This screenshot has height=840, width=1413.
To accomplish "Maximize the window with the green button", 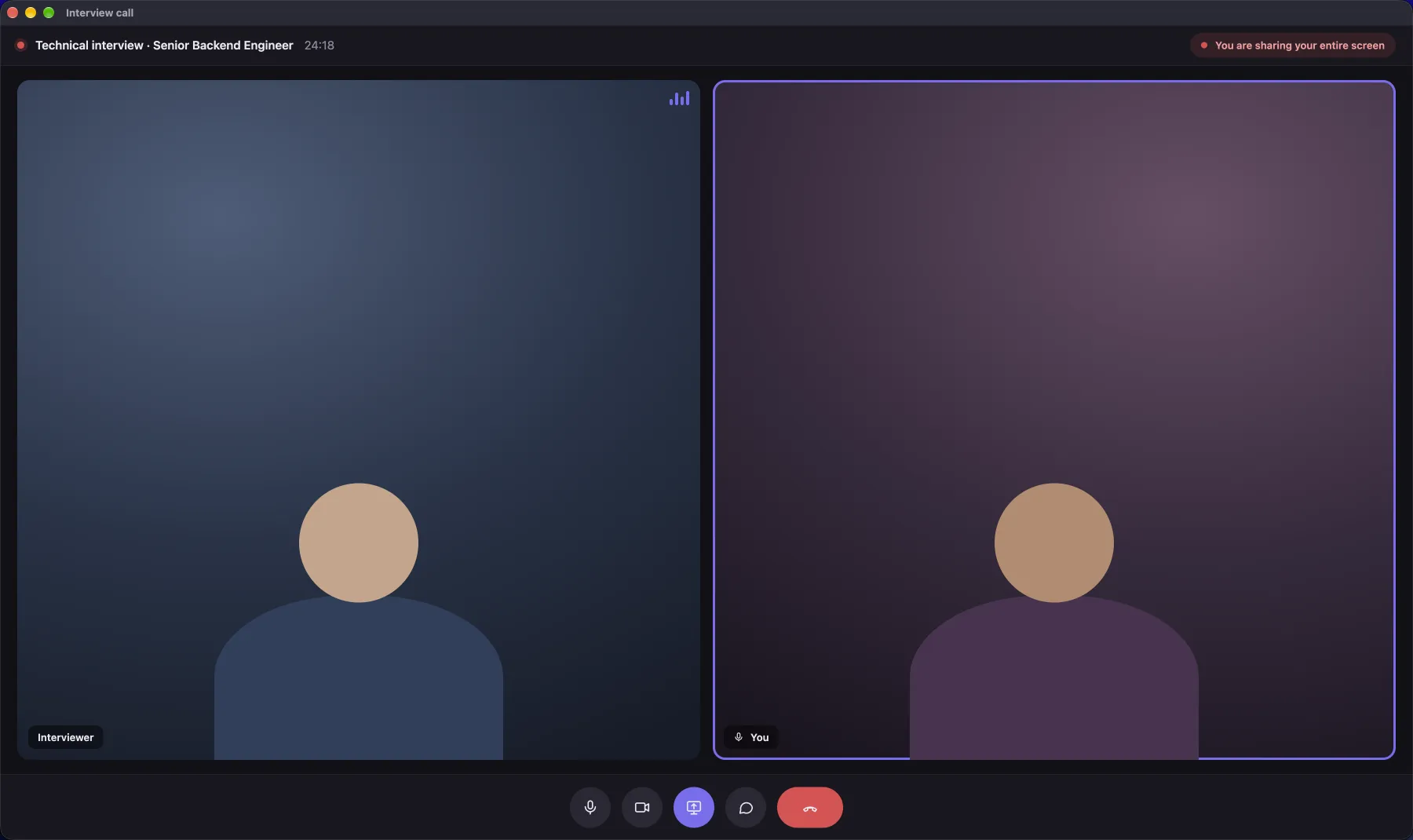I will (49, 13).
